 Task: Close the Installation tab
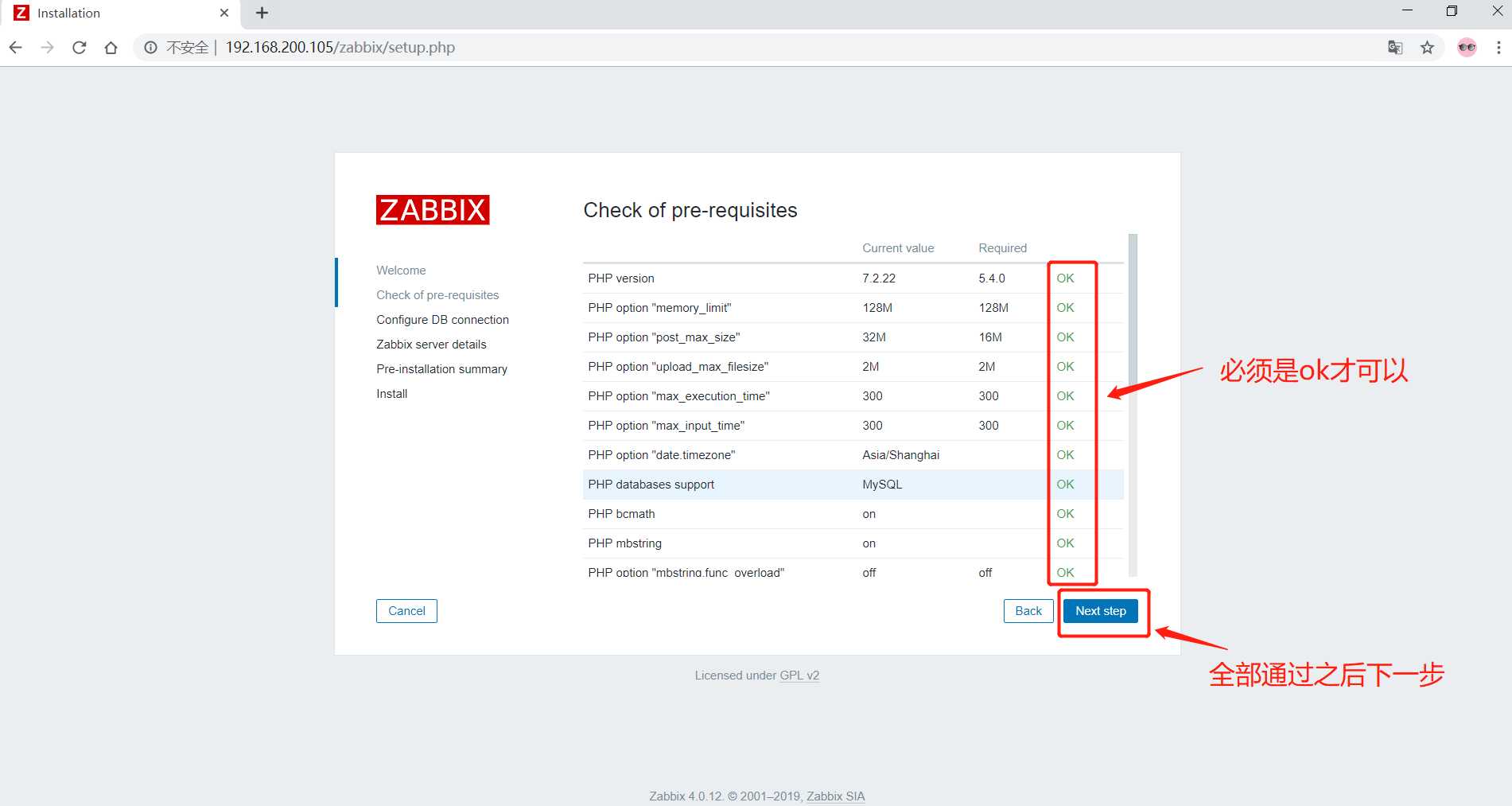point(224,13)
